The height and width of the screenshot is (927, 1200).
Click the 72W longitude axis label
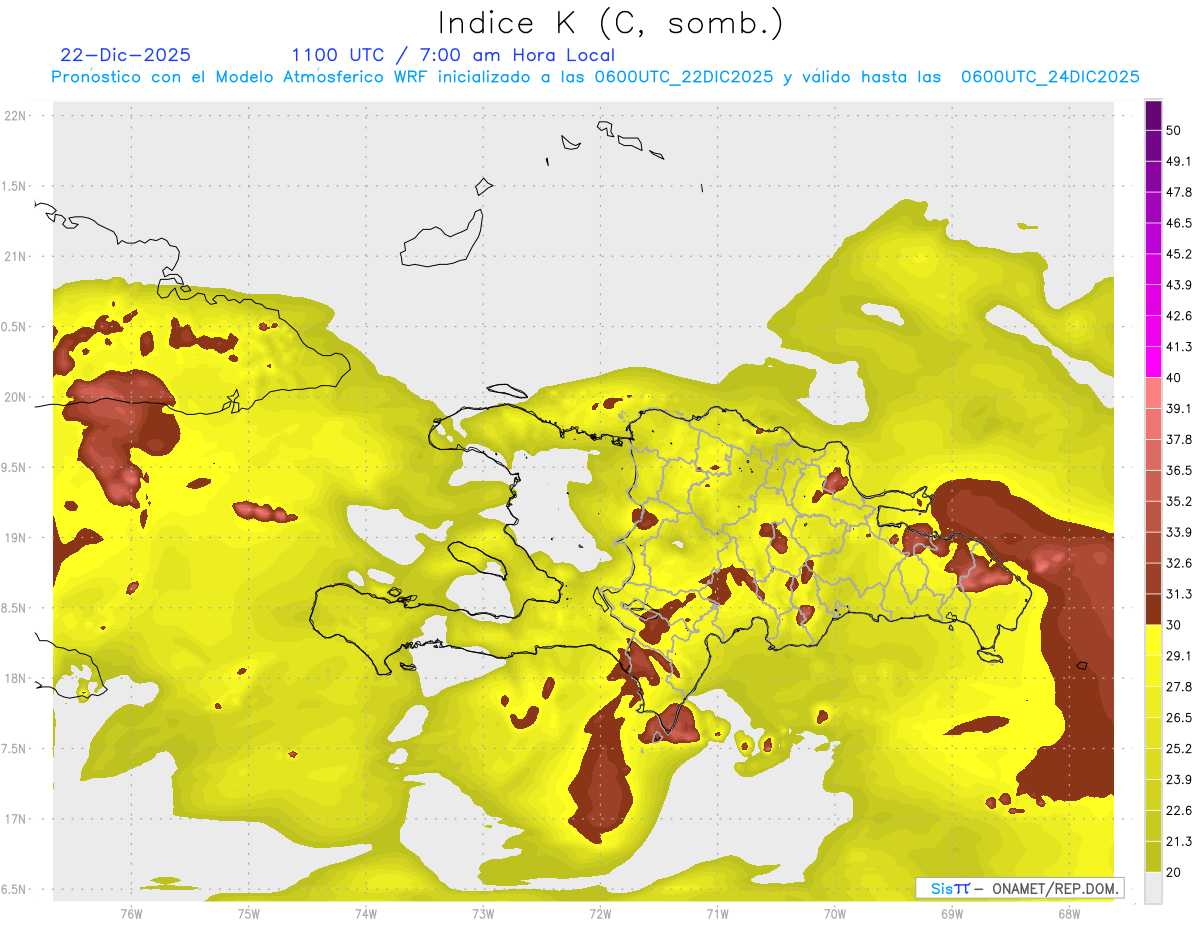[x=600, y=913]
